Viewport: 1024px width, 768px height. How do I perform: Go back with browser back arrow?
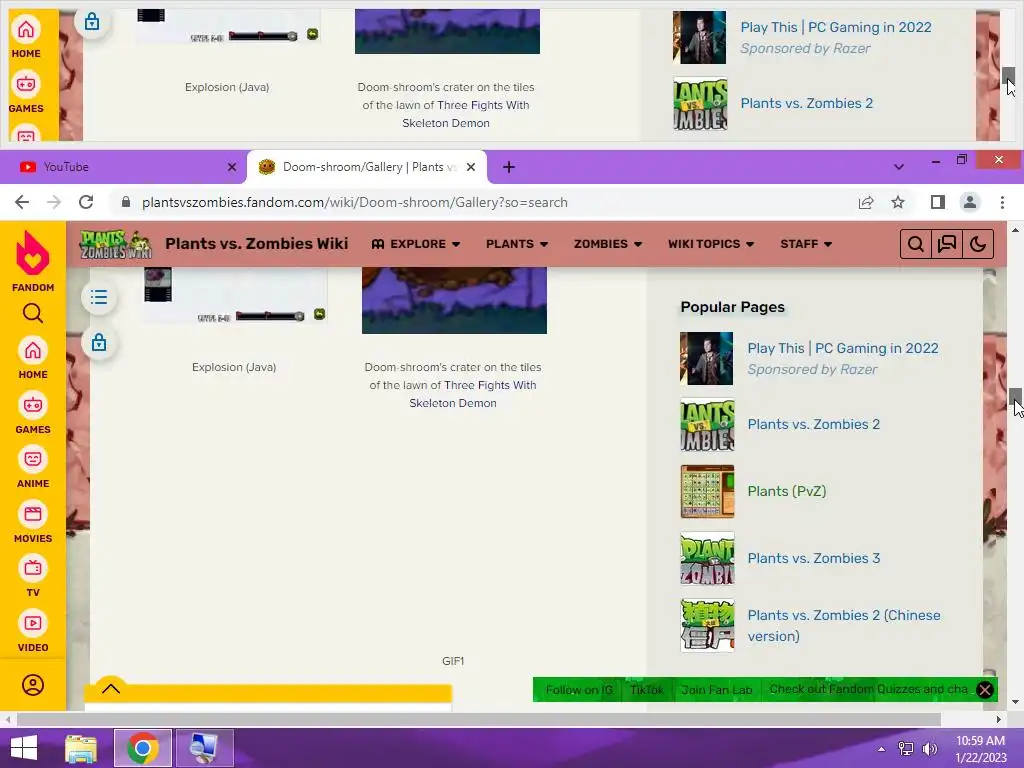22,202
